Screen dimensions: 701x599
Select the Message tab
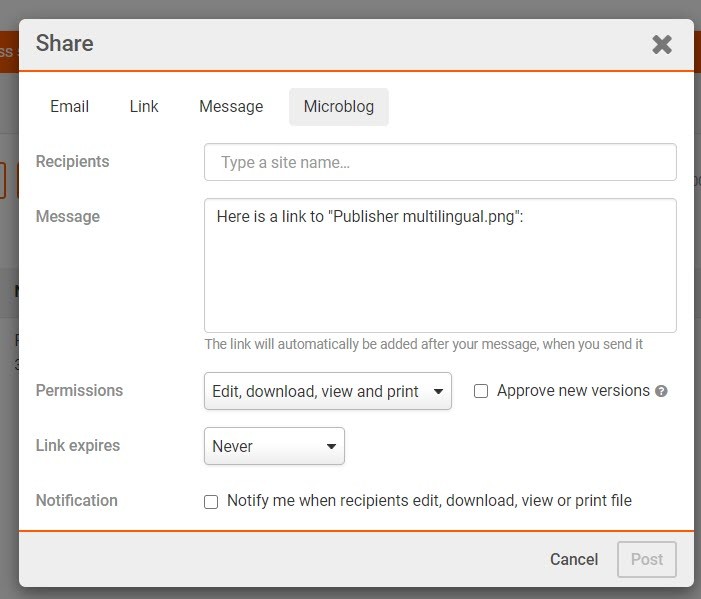231,107
